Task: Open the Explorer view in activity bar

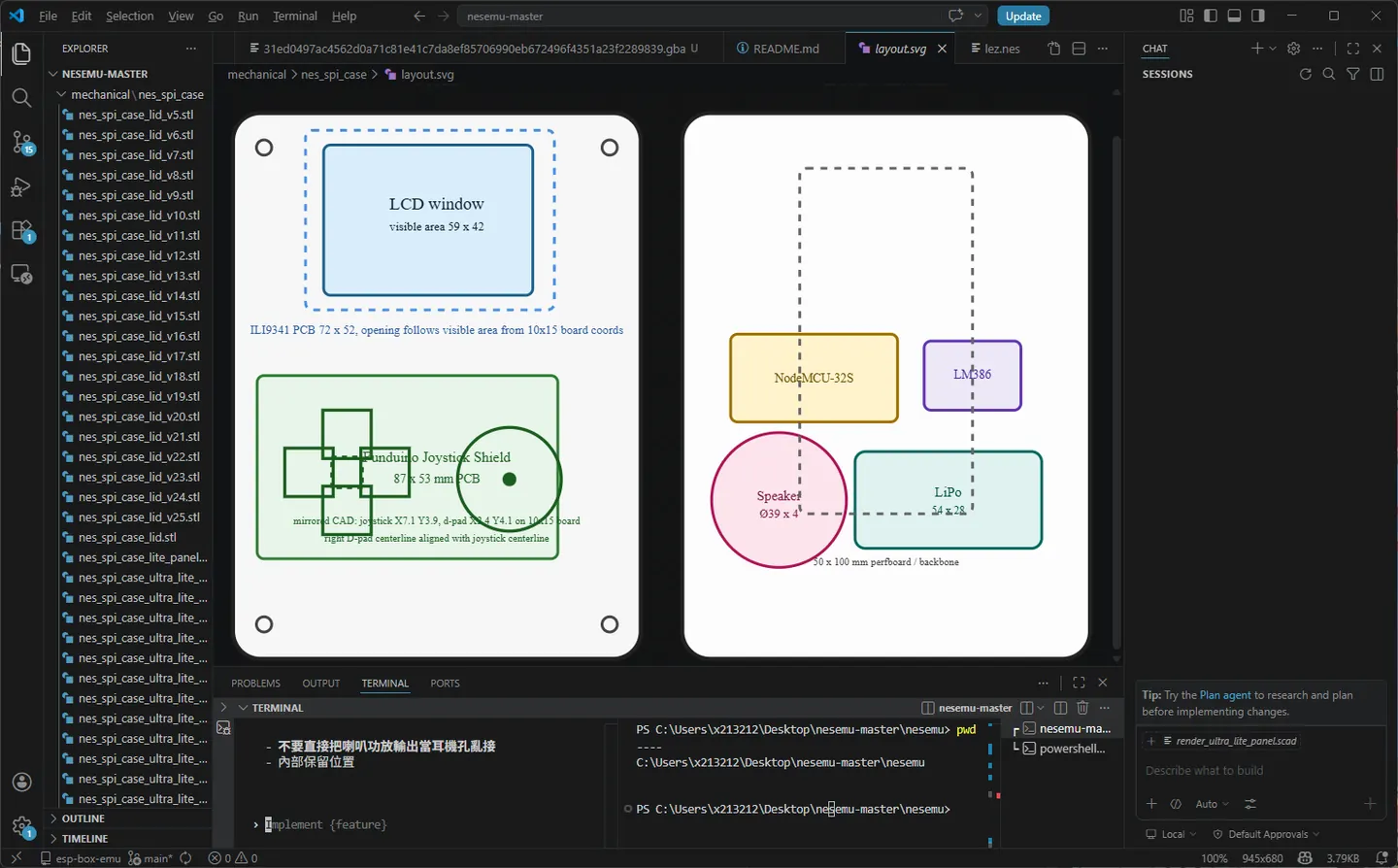Action: click(21, 53)
